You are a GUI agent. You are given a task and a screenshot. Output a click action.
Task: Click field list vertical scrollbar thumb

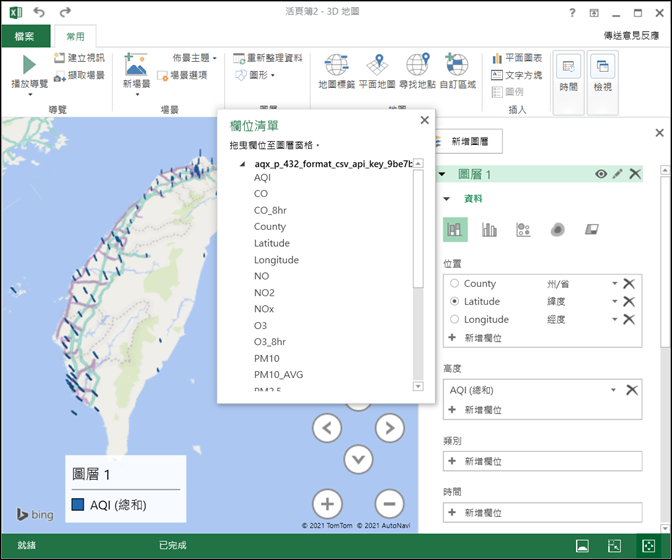(418, 229)
